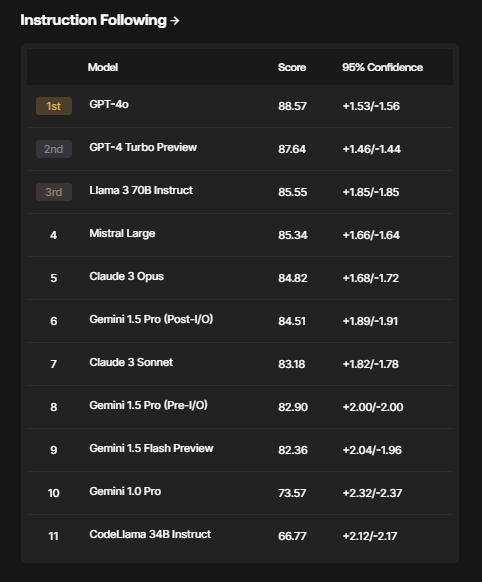Click the arrow icon beside Instruction Following
The image size is (482, 582).
(175, 21)
